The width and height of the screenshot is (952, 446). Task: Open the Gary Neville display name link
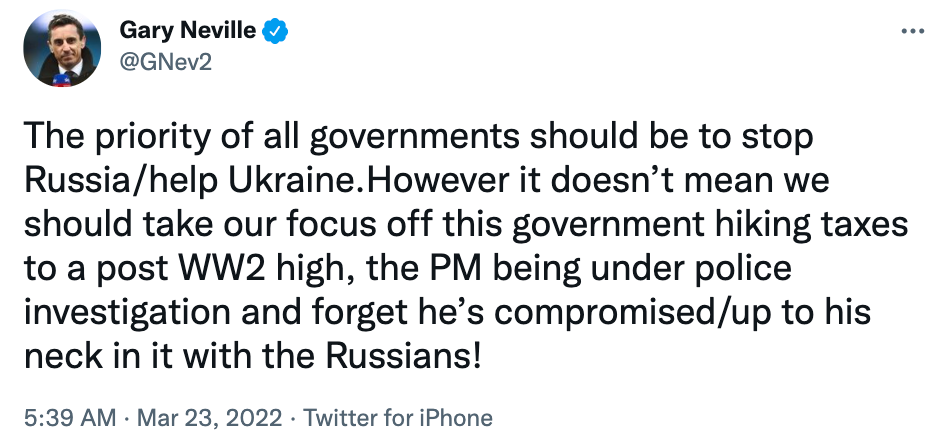point(187,31)
